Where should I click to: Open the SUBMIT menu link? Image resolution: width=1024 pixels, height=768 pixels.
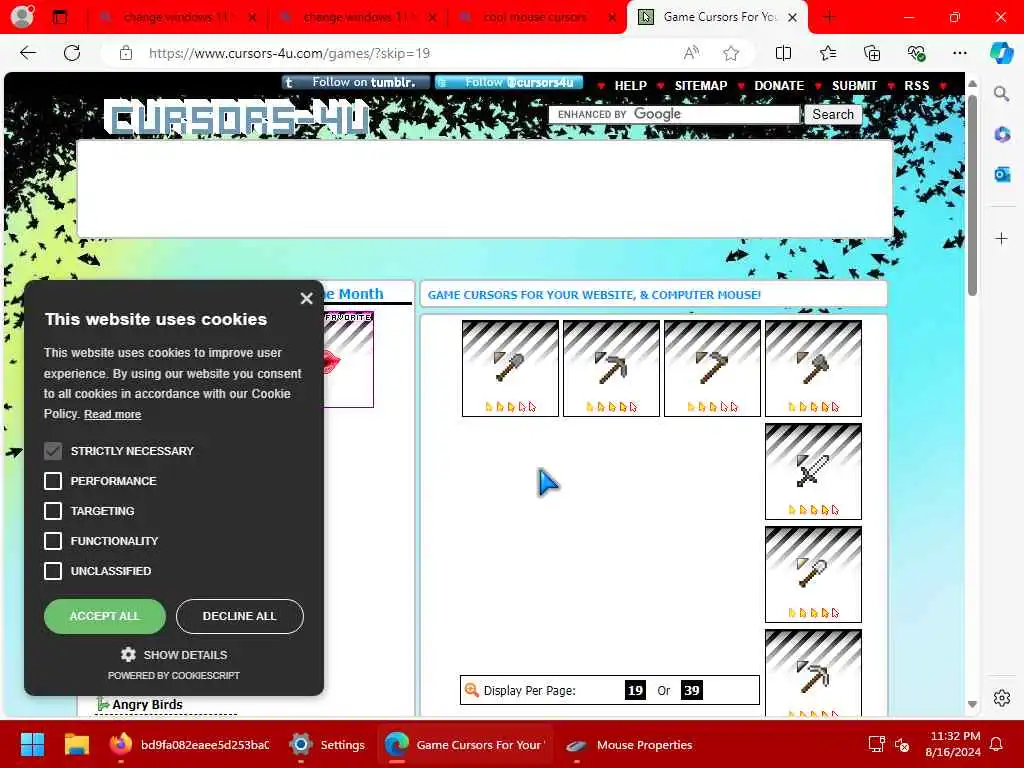tap(854, 86)
